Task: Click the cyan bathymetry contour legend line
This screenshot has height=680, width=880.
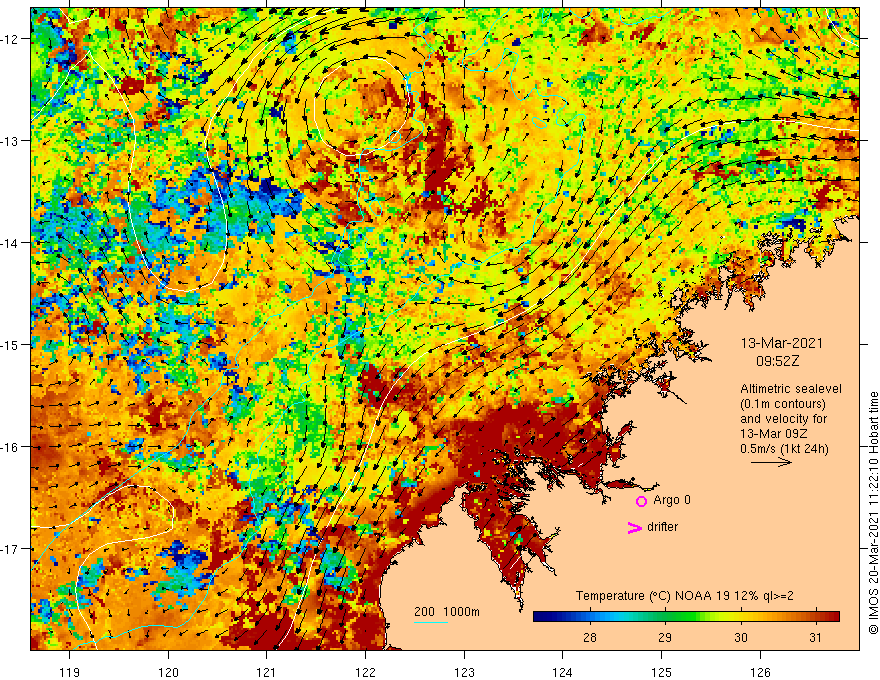Action: [x=430, y=622]
